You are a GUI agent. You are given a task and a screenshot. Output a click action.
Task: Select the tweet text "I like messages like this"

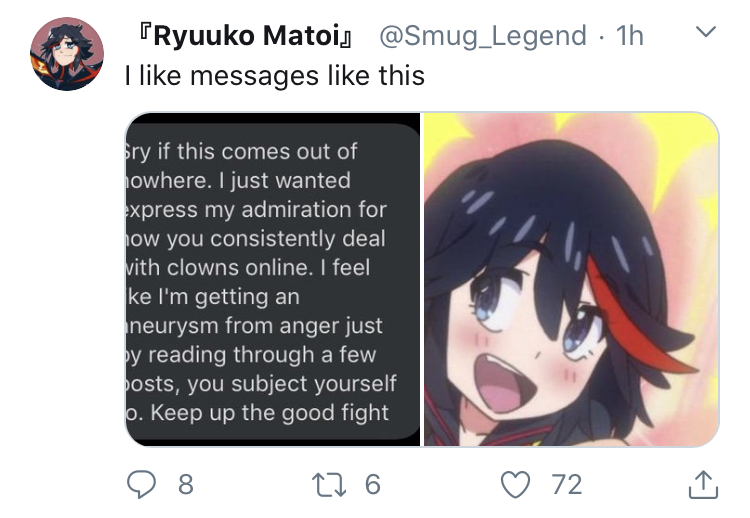click(275, 76)
